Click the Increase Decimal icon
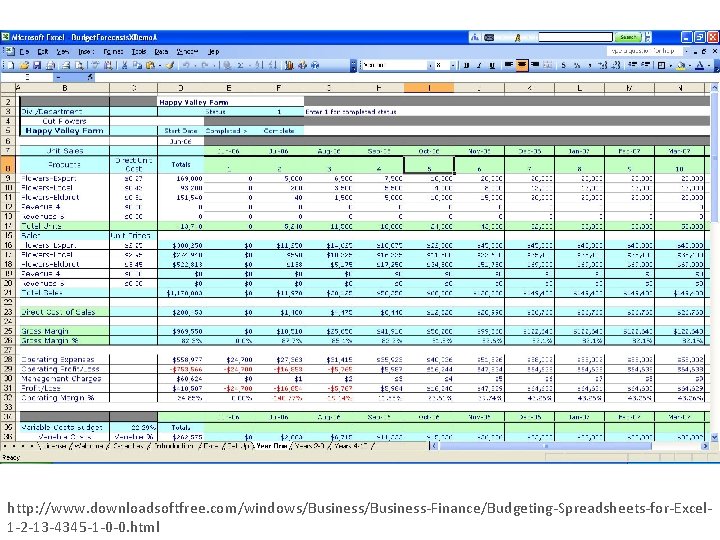This screenshot has height=540, width=720. pyautogui.click(x=603, y=65)
